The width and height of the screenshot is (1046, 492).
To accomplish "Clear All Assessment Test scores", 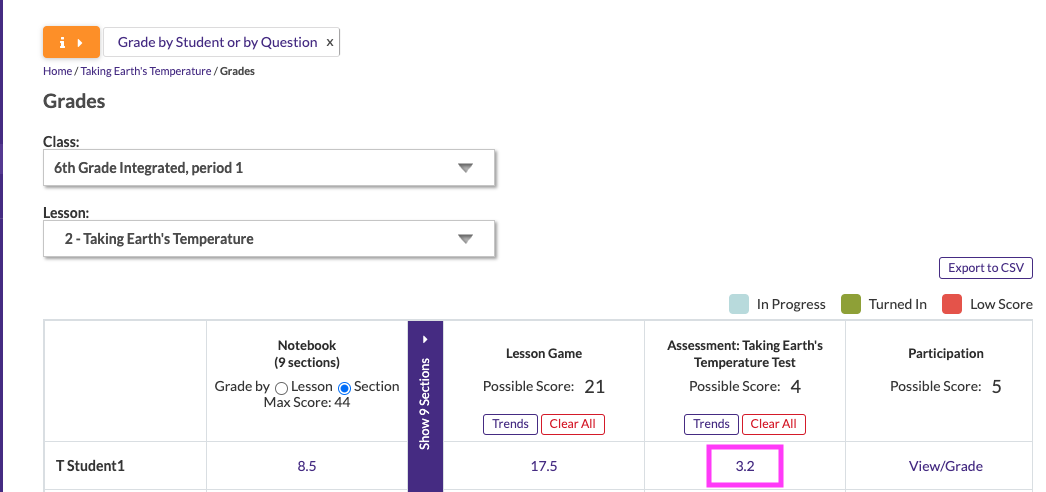I will click(x=773, y=424).
